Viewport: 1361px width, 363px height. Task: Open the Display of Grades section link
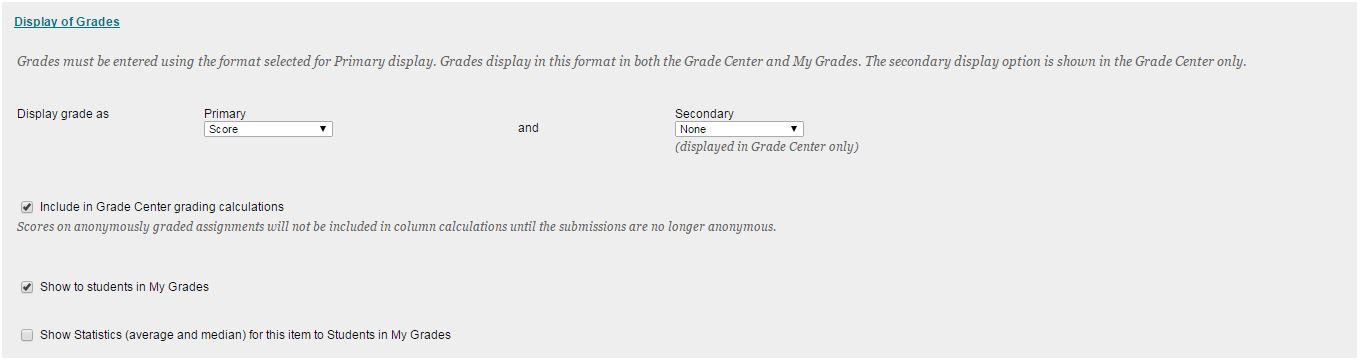pyautogui.click(x=67, y=22)
